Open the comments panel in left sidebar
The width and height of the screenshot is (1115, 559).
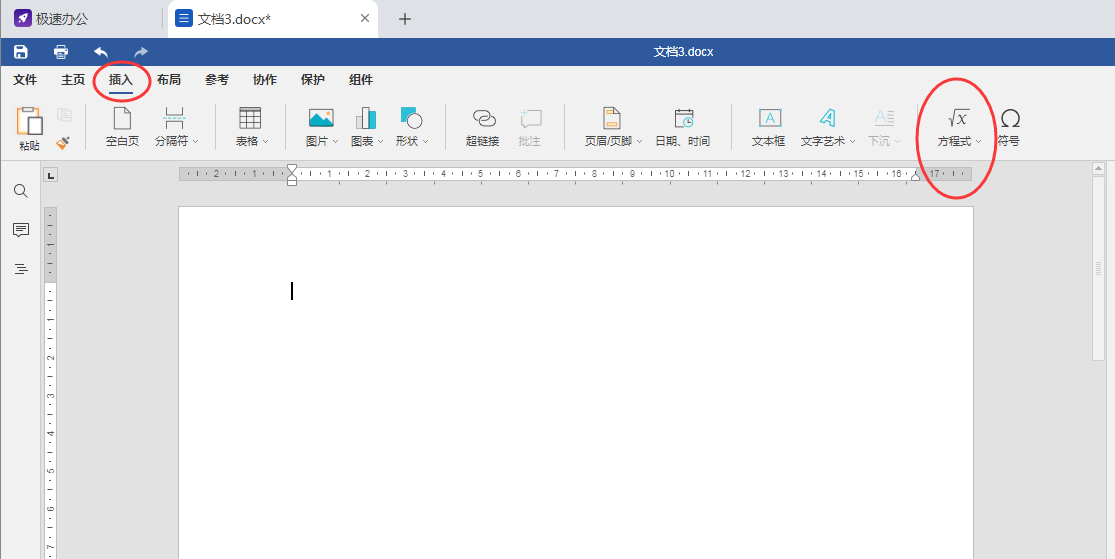(21, 230)
